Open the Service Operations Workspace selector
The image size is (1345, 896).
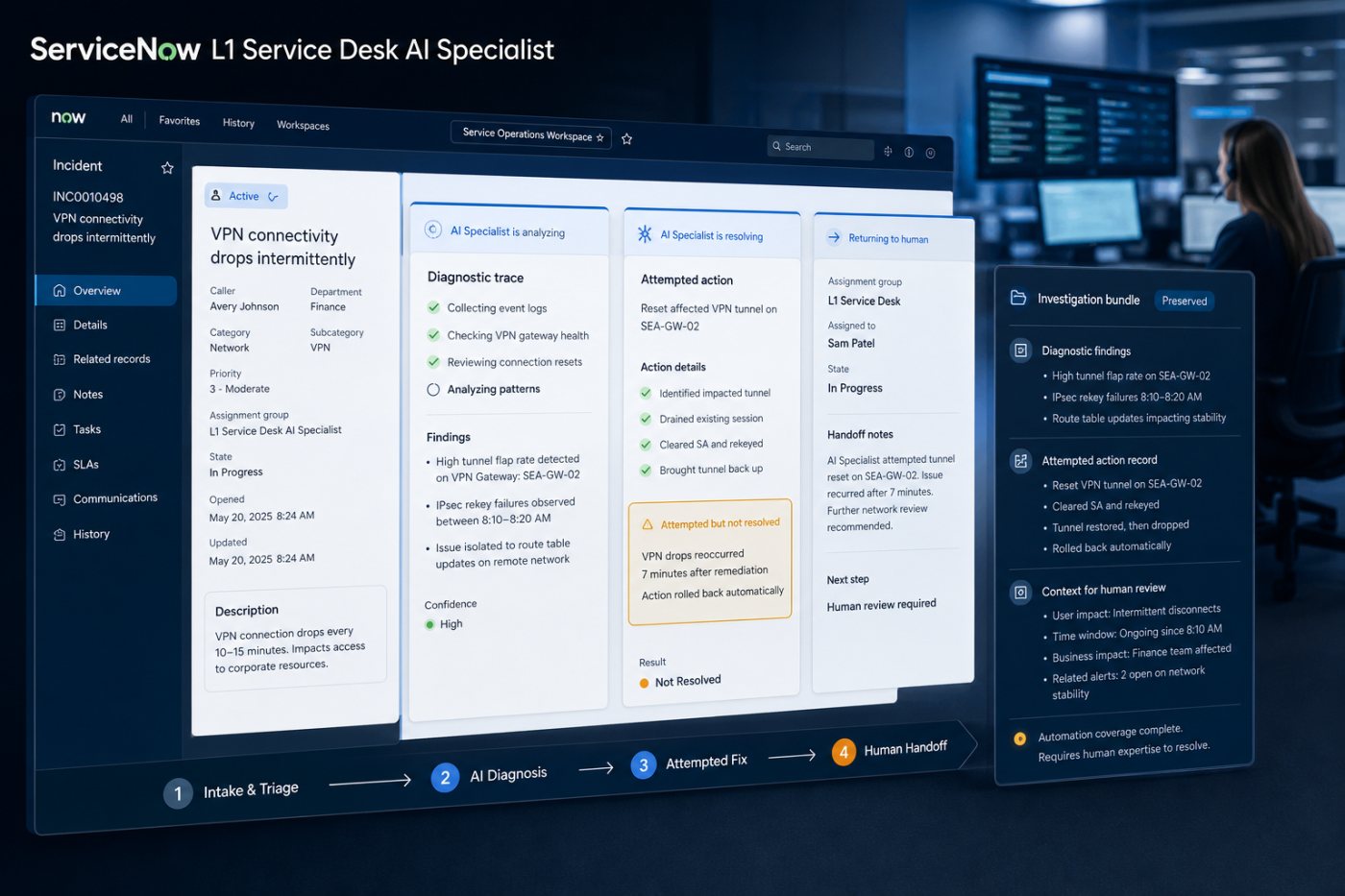pos(533,134)
